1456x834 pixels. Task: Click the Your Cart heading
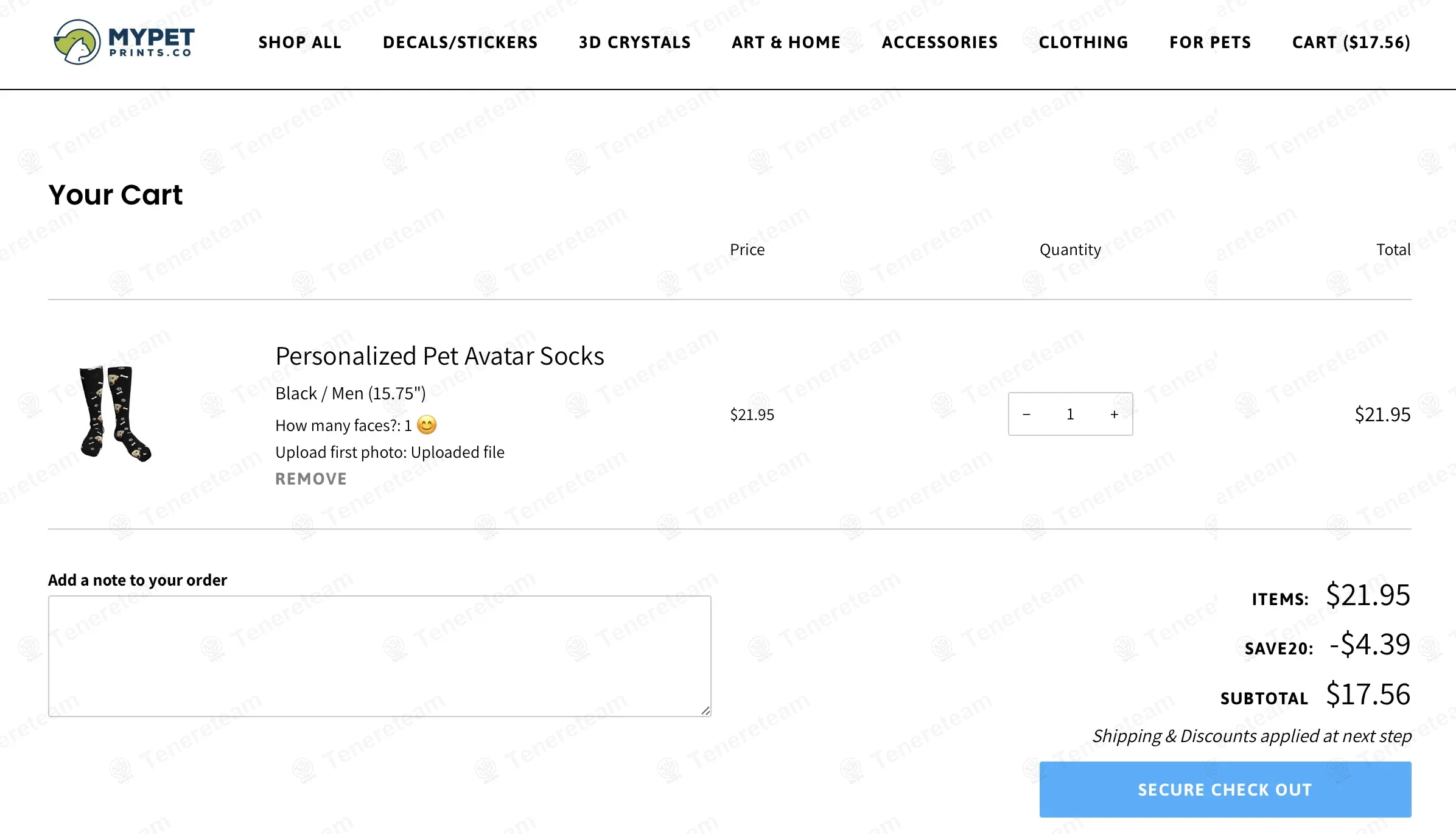click(115, 195)
